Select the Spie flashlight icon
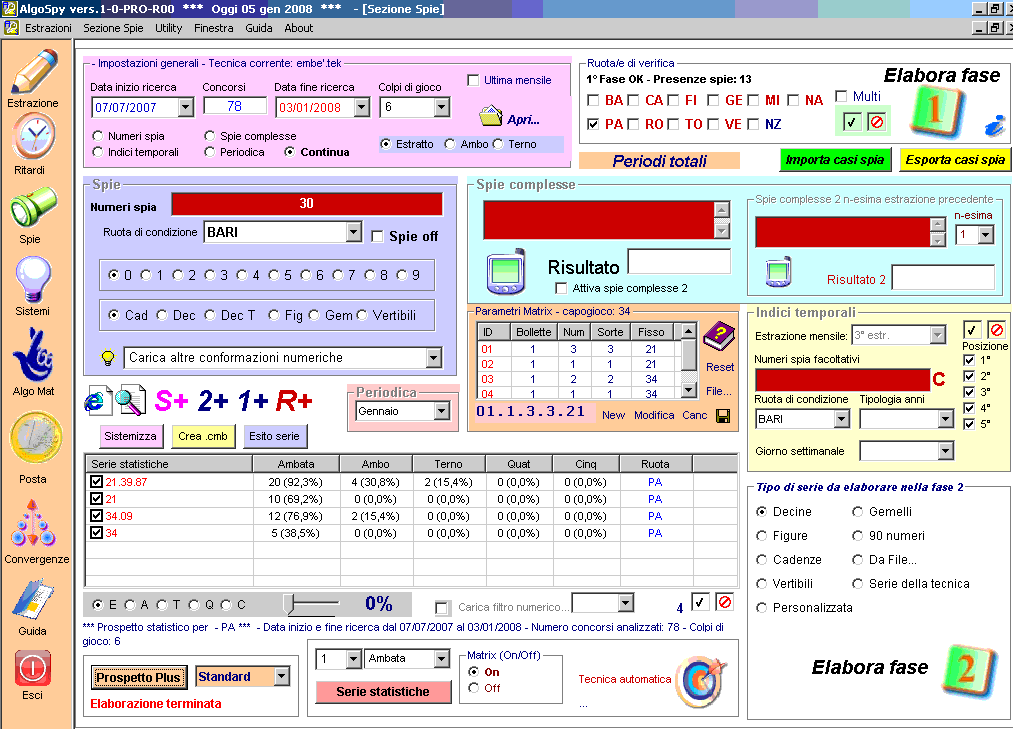The height and width of the screenshot is (729, 1013). [33, 206]
